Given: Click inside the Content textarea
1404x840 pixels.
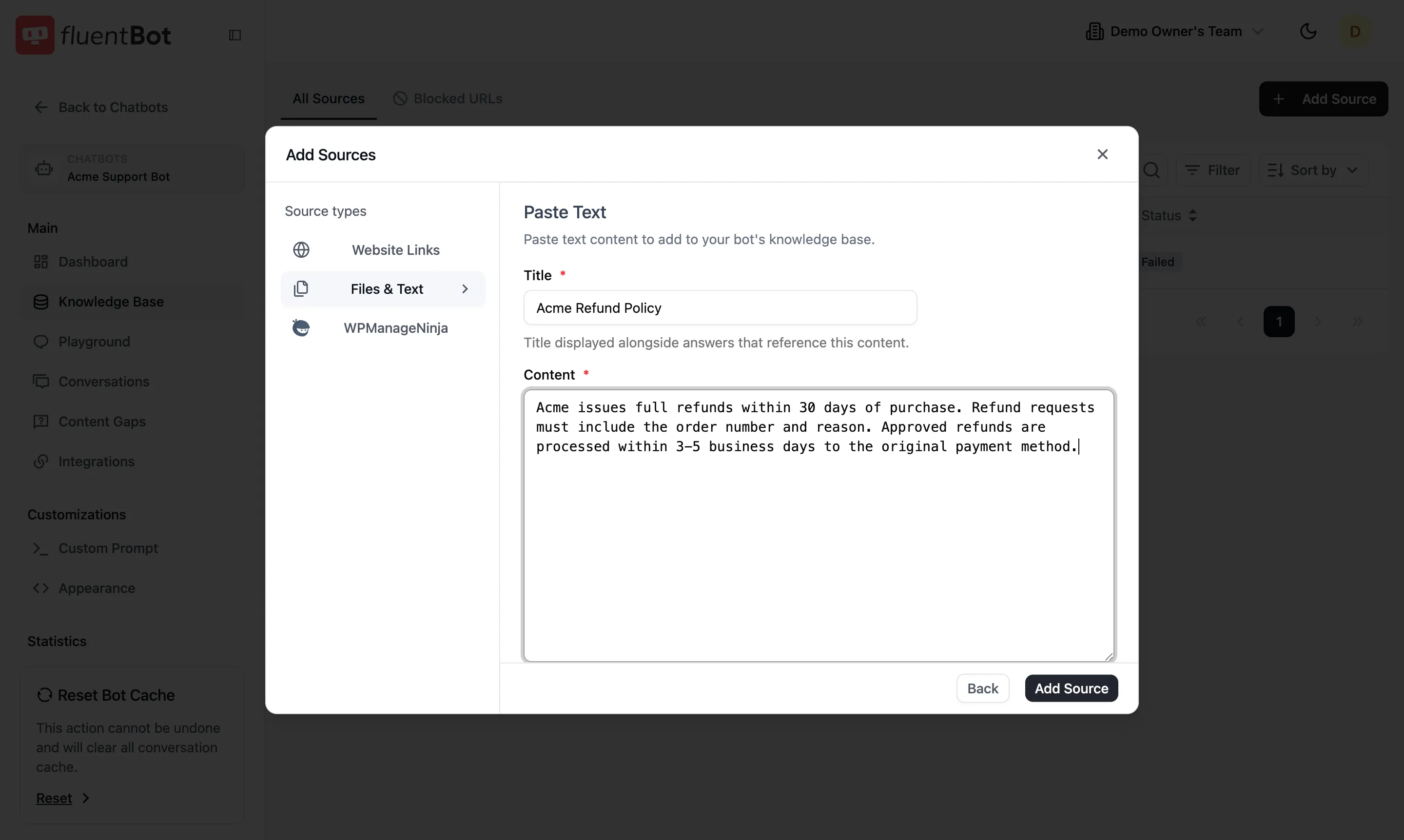Looking at the screenshot, I should pyautogui.click(x=819, y=525).
